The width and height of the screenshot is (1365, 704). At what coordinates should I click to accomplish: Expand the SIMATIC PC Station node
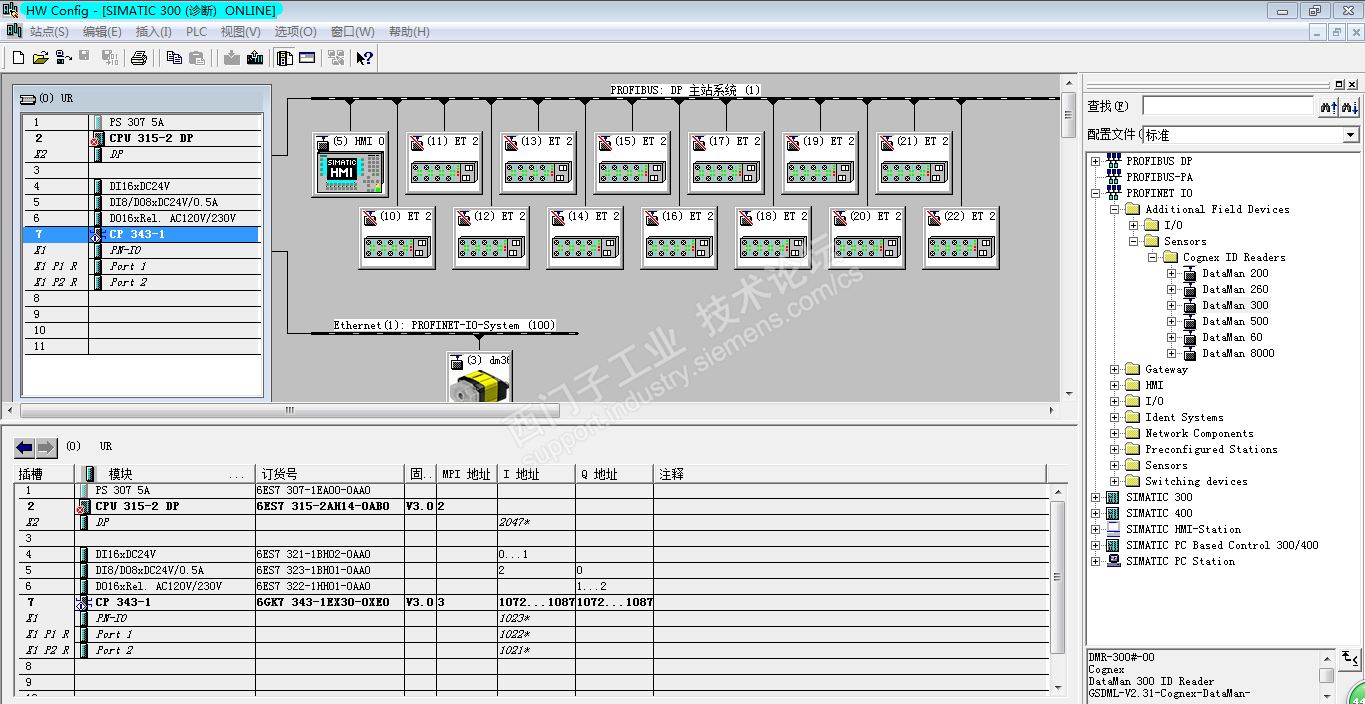[1096, 561]
